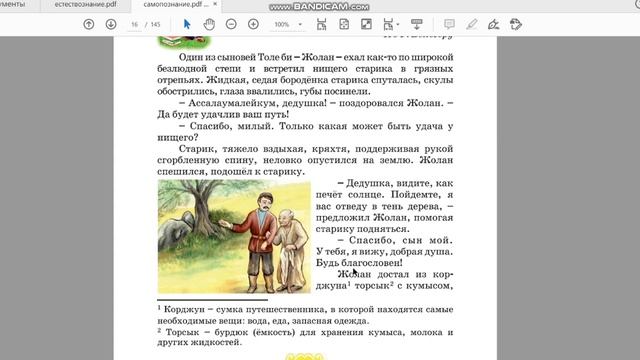Open the page display options dropdown arrow
This screenshot has height=360, width=640.
pos(398,24)
